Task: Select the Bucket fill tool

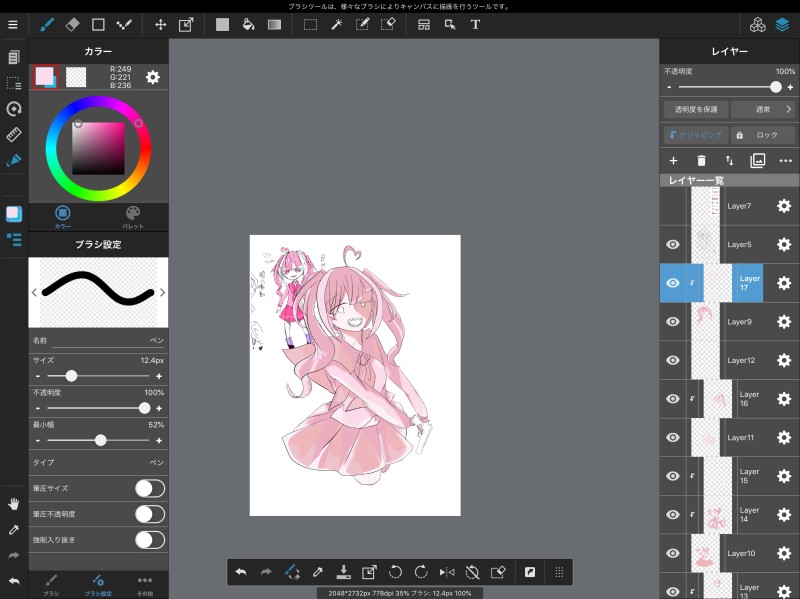Action: (248, 24)
